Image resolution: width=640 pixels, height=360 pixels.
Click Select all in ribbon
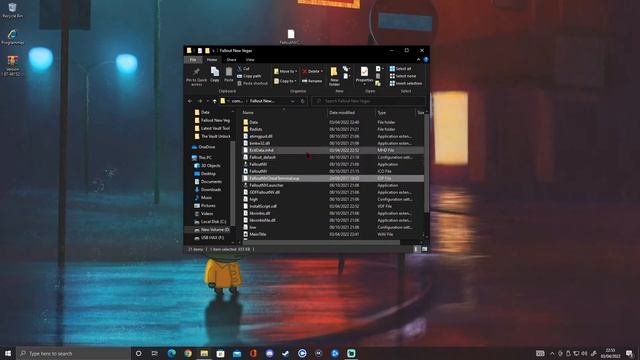(x=400, y=69)
